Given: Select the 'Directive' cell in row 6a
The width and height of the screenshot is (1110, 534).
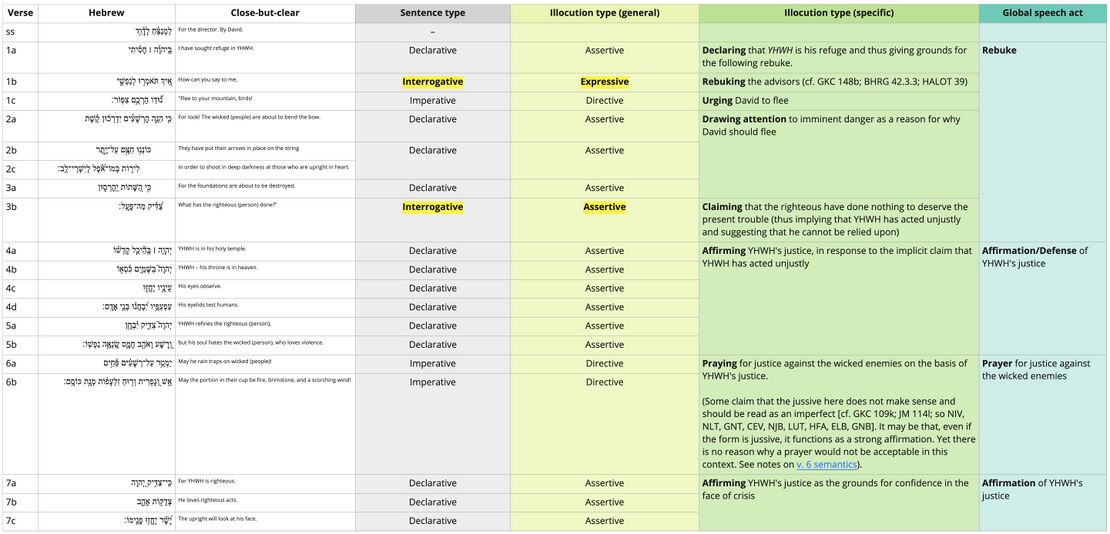Looking at the screenshot, I should 604,364.
